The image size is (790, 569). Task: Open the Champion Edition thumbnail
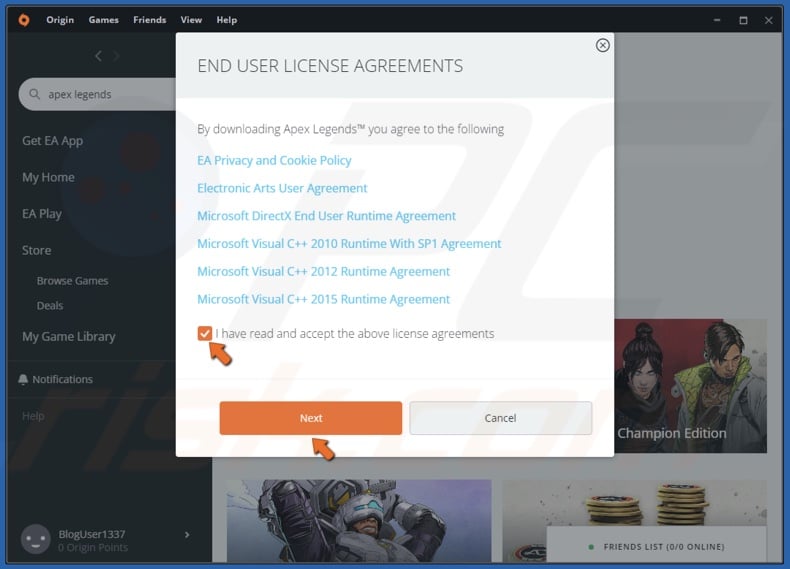(690, 386)
